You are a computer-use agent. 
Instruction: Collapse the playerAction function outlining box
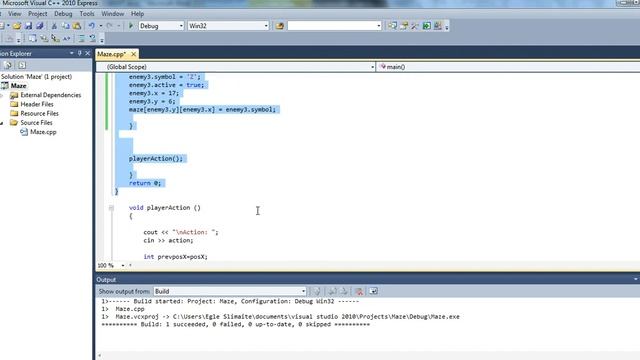111,208
